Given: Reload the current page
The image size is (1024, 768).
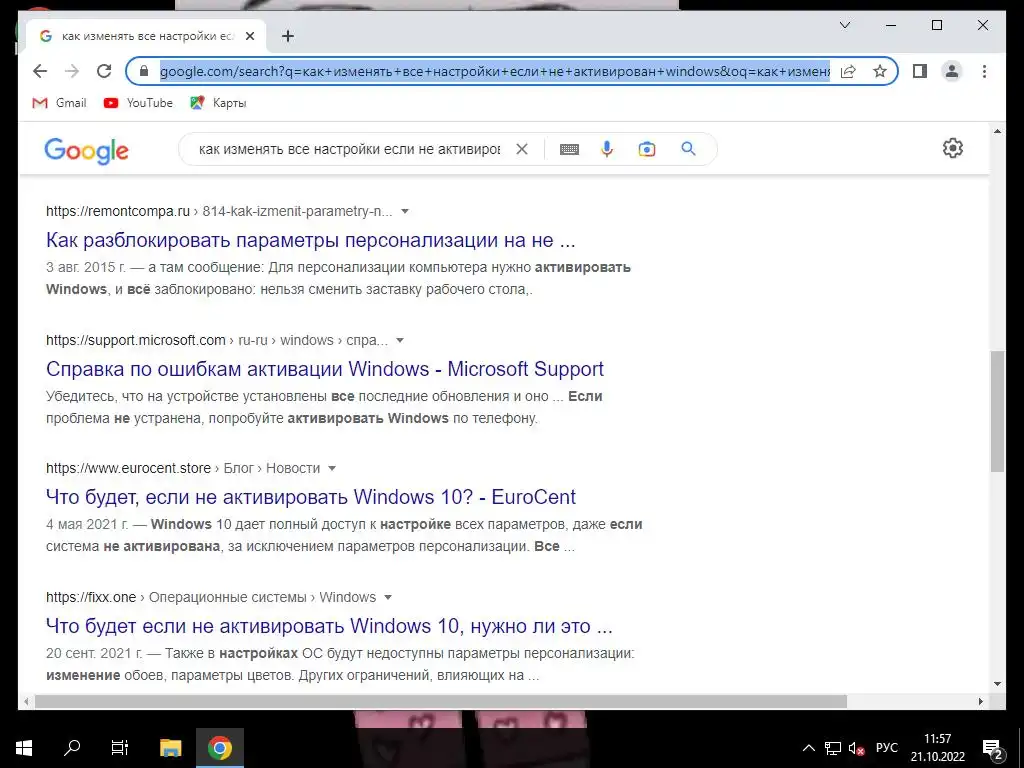Looking at the screenshot, I should click(x=104, y=71).
